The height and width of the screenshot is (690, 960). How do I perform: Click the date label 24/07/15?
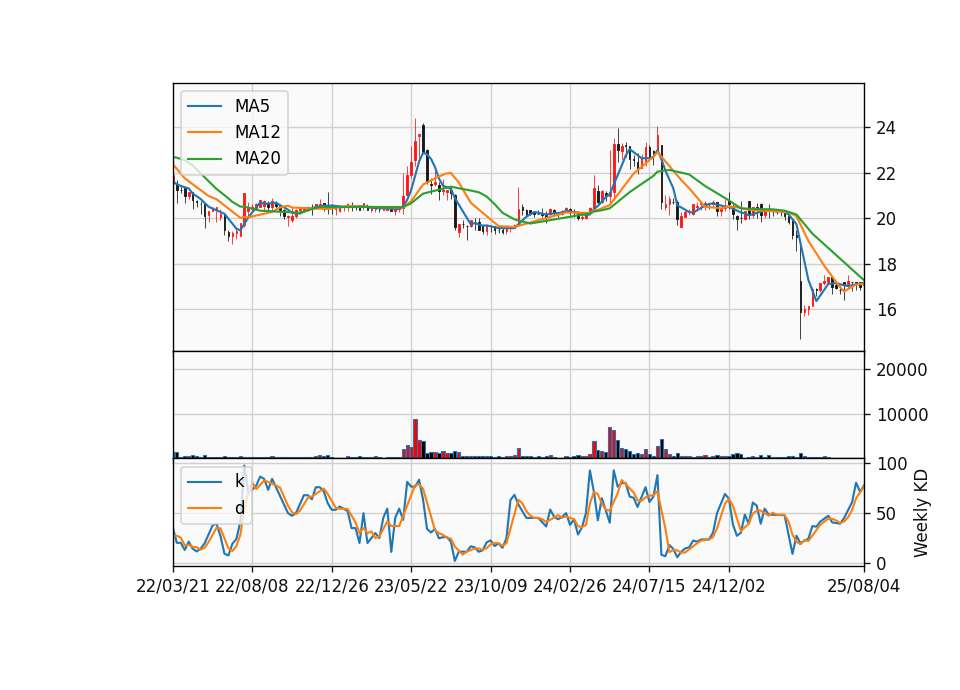(x=649, y=586)
